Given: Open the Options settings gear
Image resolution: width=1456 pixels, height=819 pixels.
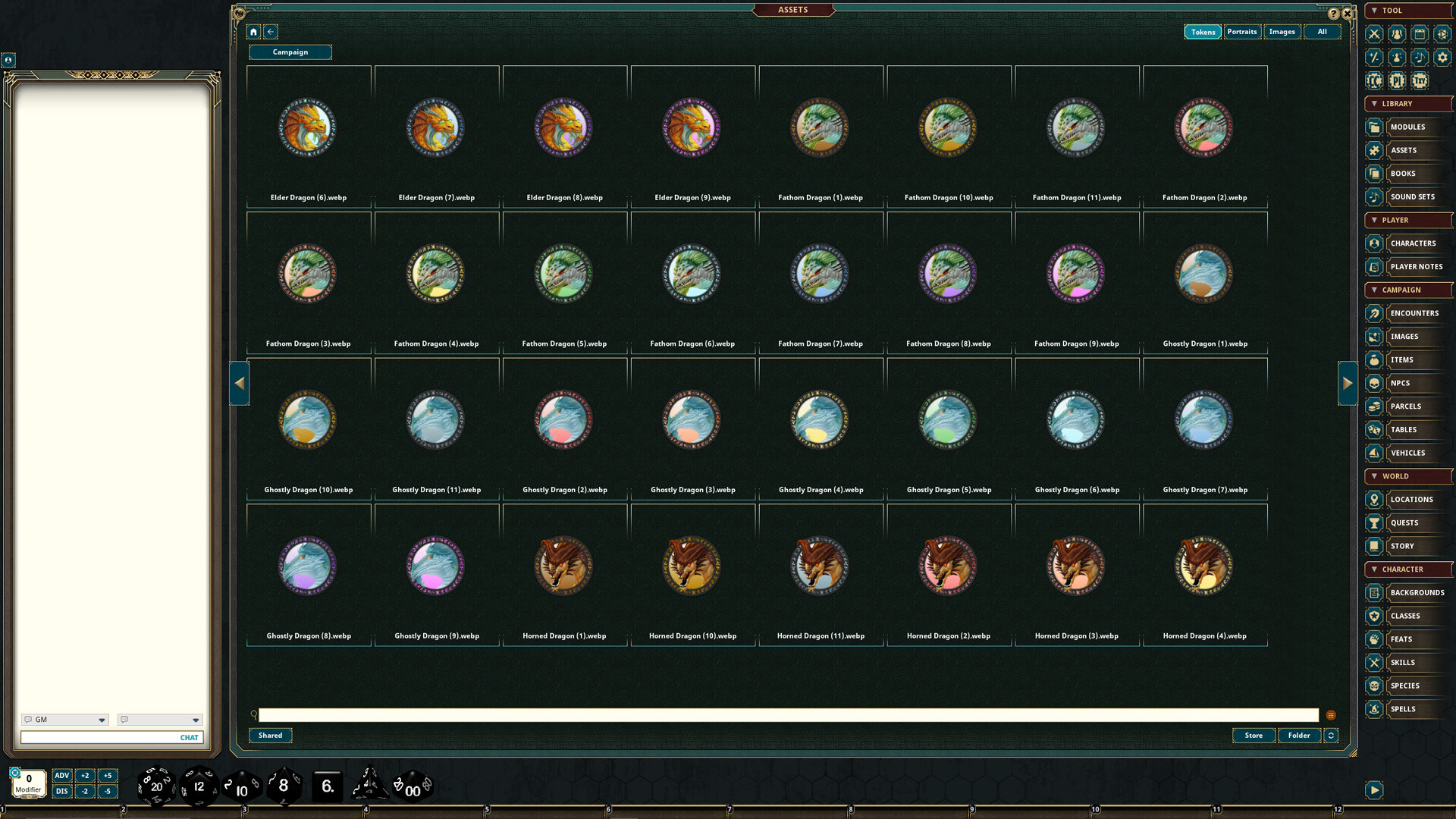Looking at the screenshot, I should click(1442, 57).
